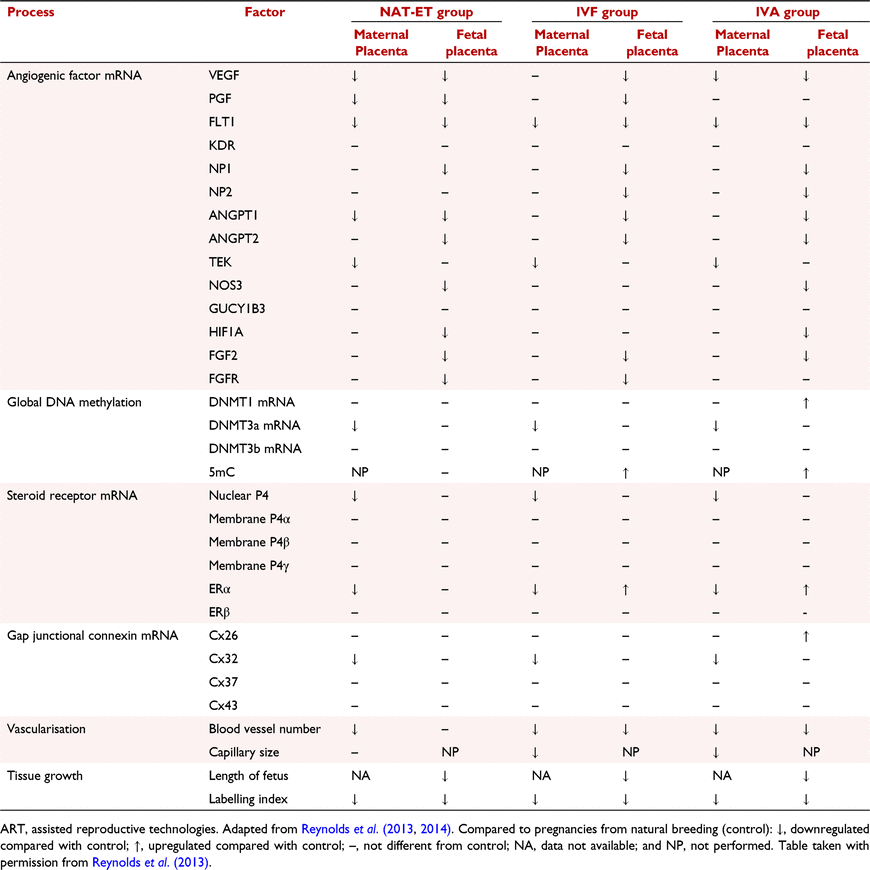Screen dimensions: 870x870
Task: Select the 'Cx26' factor cell
Action: click(224, 636)
